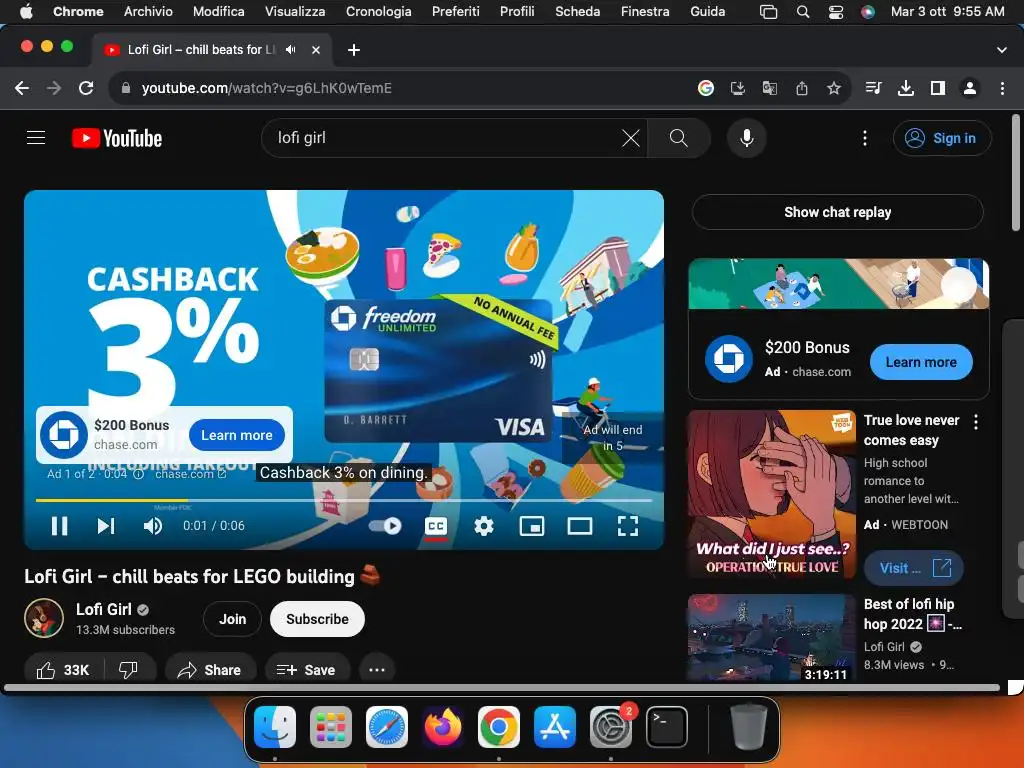Viewport: 1024px width, 768px height.
Task: Translate this page icon
Action: click(x=769, y=88)
